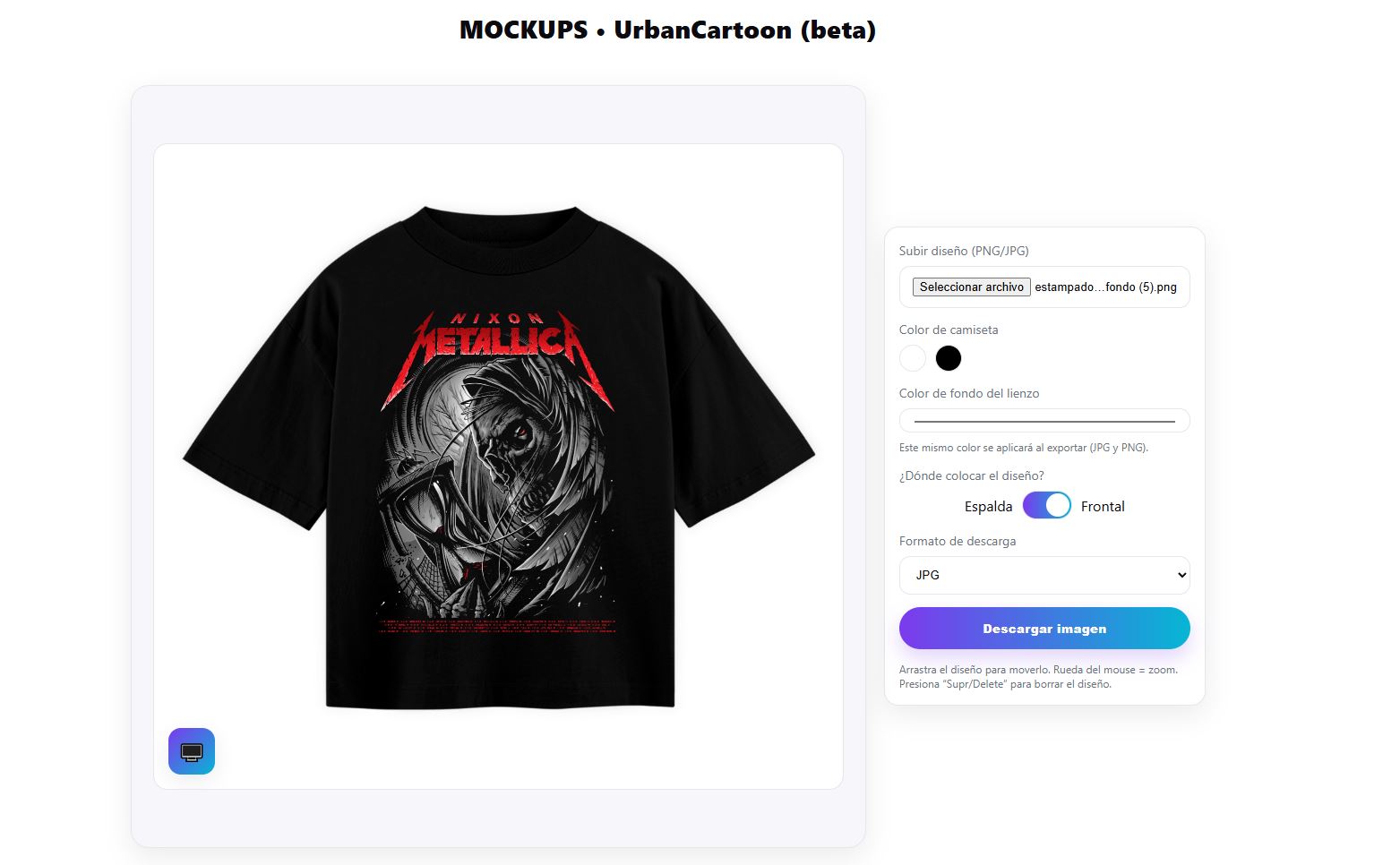This screenshot has height=865, width=1400.
Task: Change download format from JPG to PNG
Action: point(1044,575)
